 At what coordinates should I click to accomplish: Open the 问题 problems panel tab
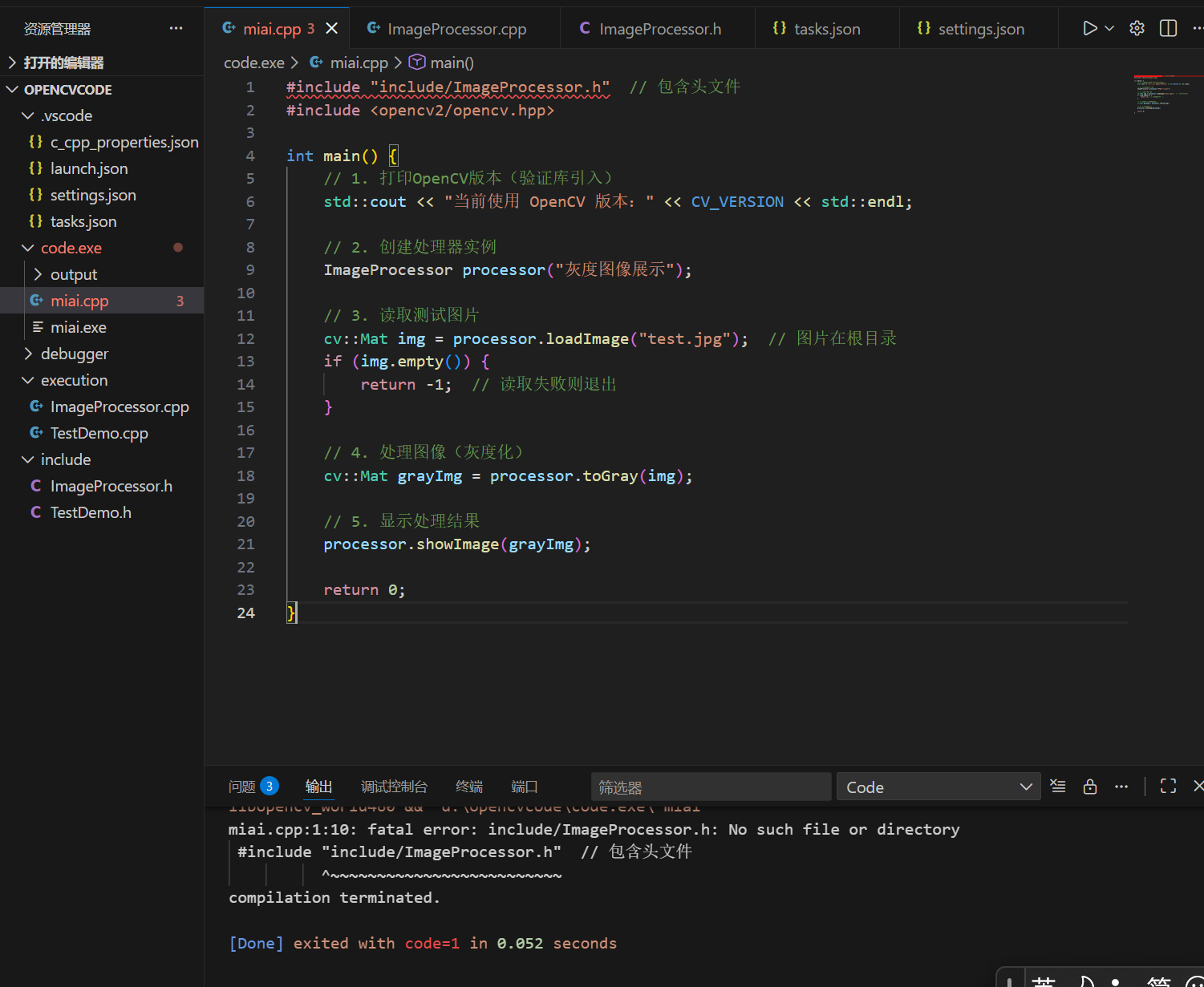click(x=241, y=787)
